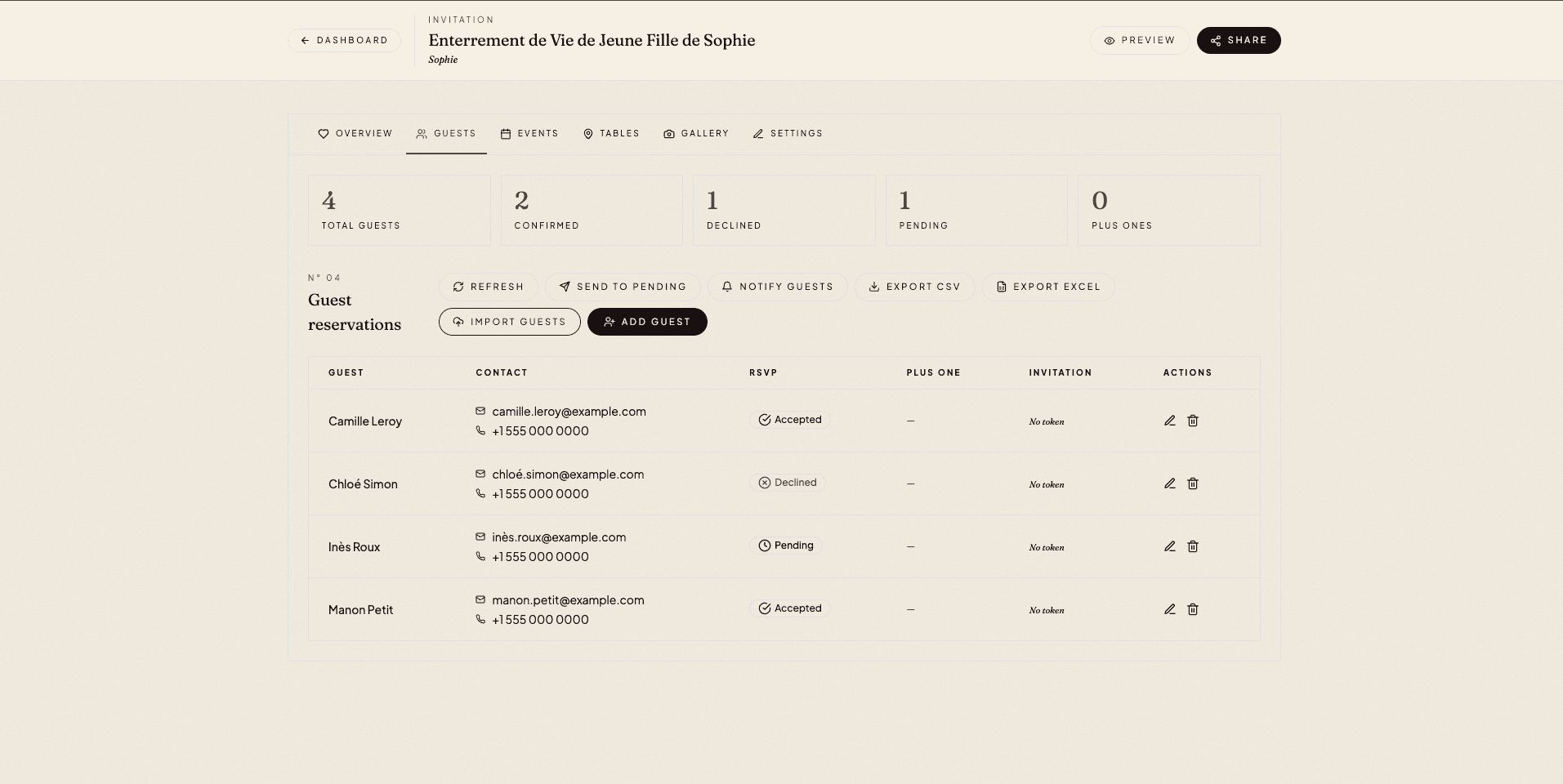Image resolution: width=1563 pixels, height=784 pixels.
Task: Export guest list to Excel
Action: pyautogui.click(x=1048, y=287)
